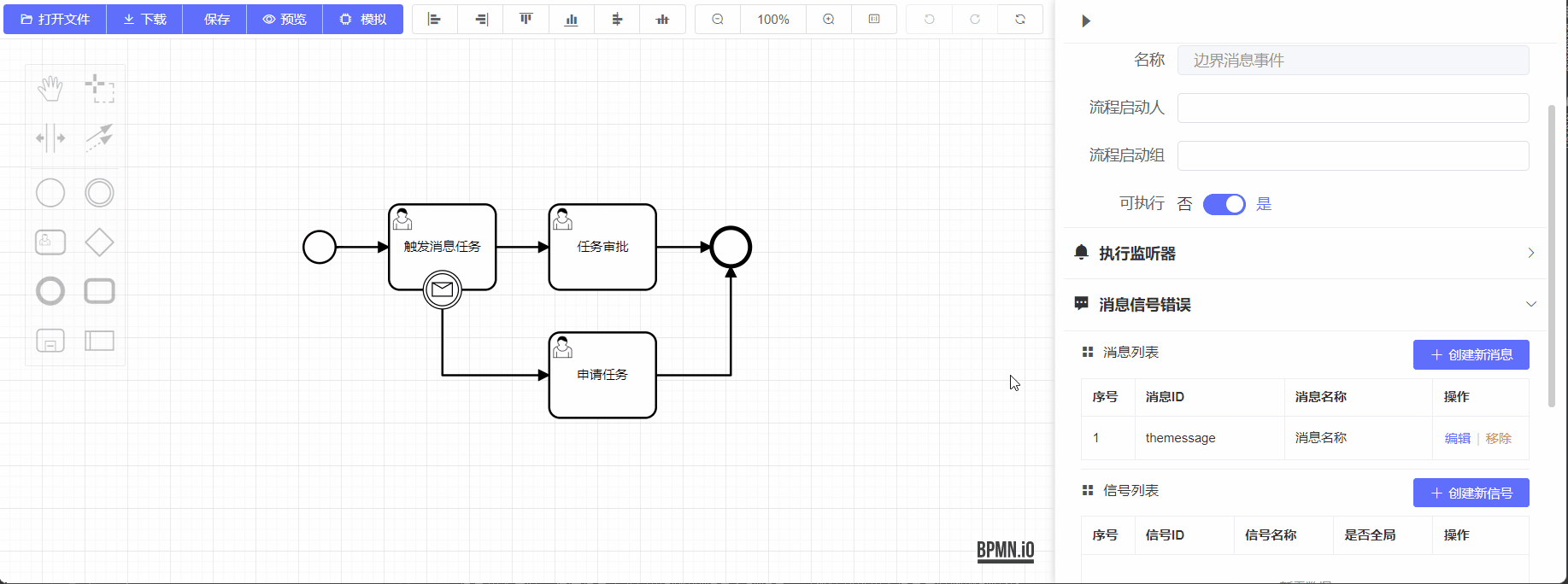This screenshot has width=1568, height=584.
Task: Collapse the properties panel with the triangle
Action: click(x=1086, y=21)
